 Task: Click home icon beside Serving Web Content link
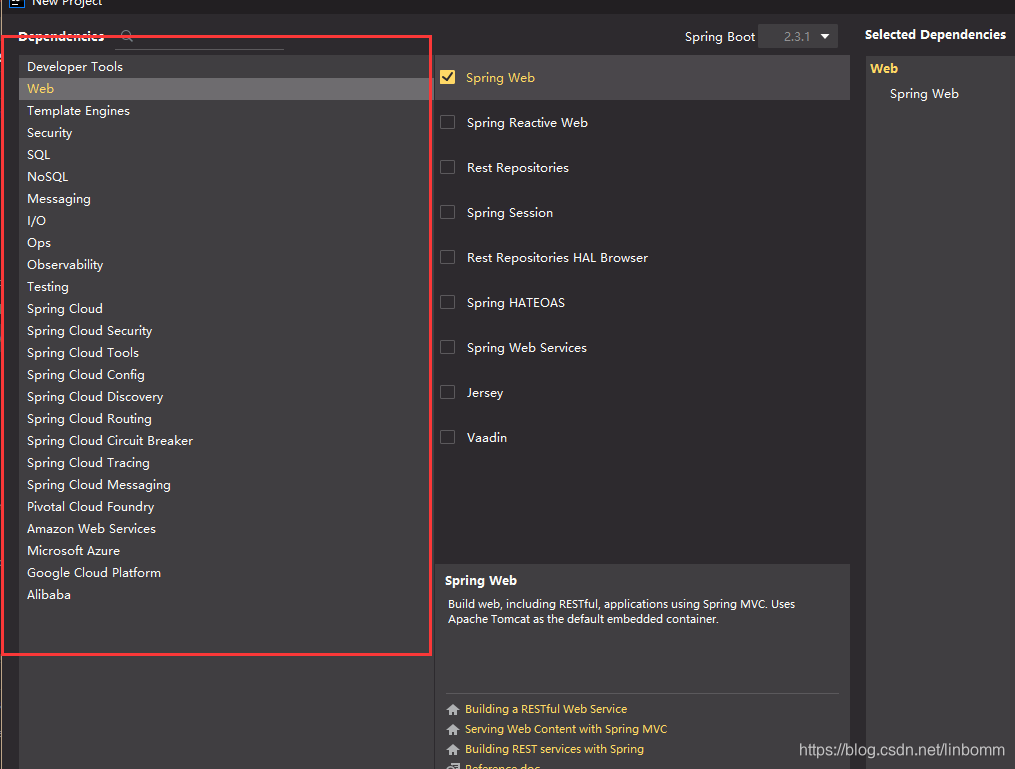tap(453, 730)
